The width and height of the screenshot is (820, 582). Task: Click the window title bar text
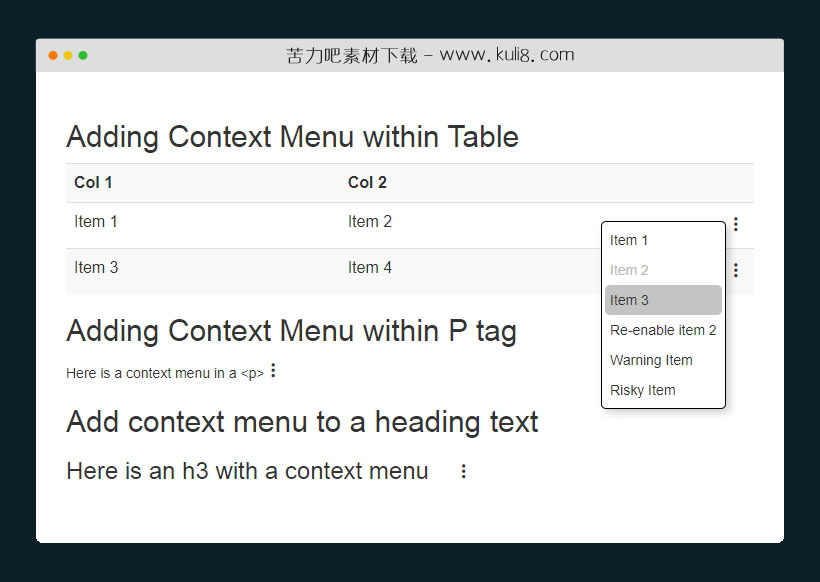tap(430, 55)
